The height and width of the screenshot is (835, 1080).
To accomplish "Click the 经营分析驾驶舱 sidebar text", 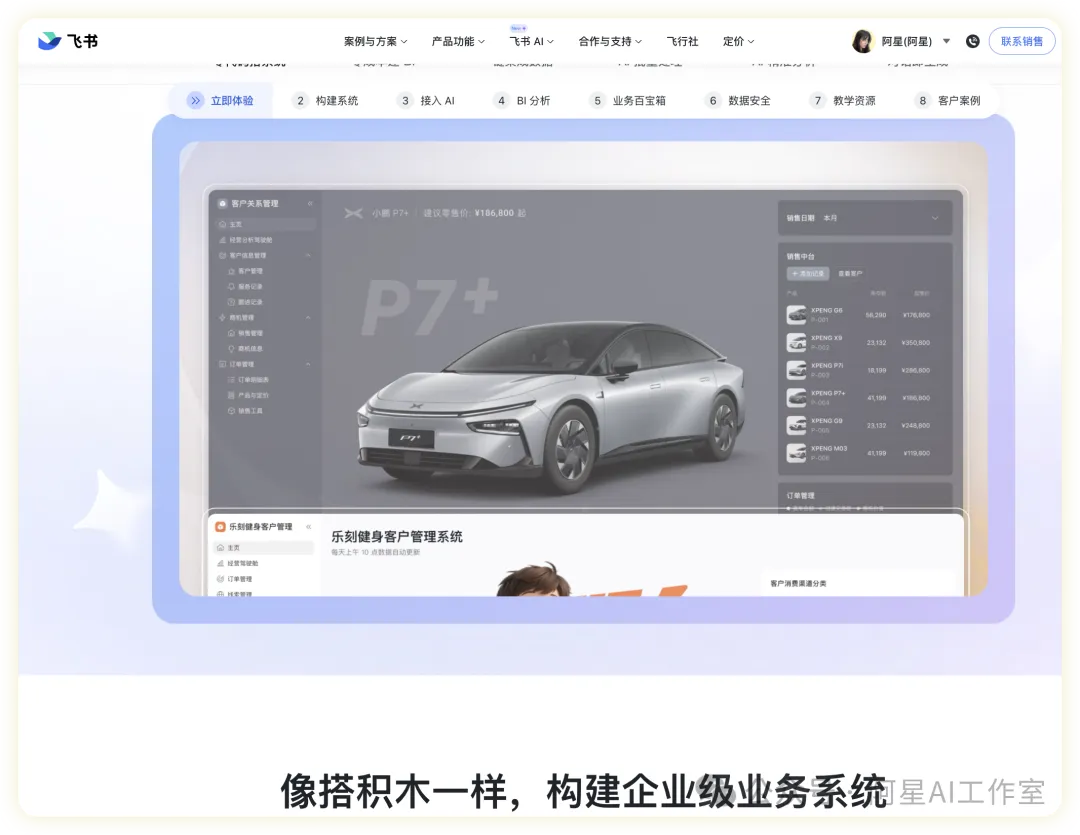I will point(251,240).
